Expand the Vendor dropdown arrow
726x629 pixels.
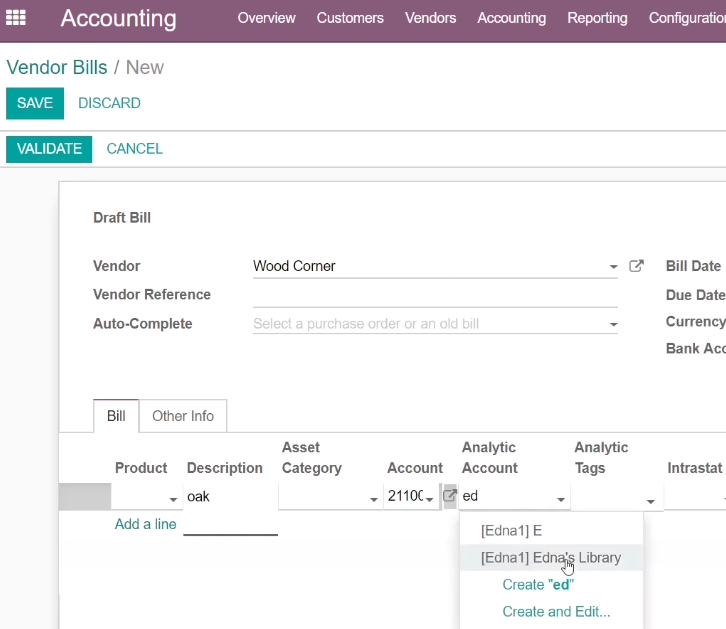(x=613, y=267)
